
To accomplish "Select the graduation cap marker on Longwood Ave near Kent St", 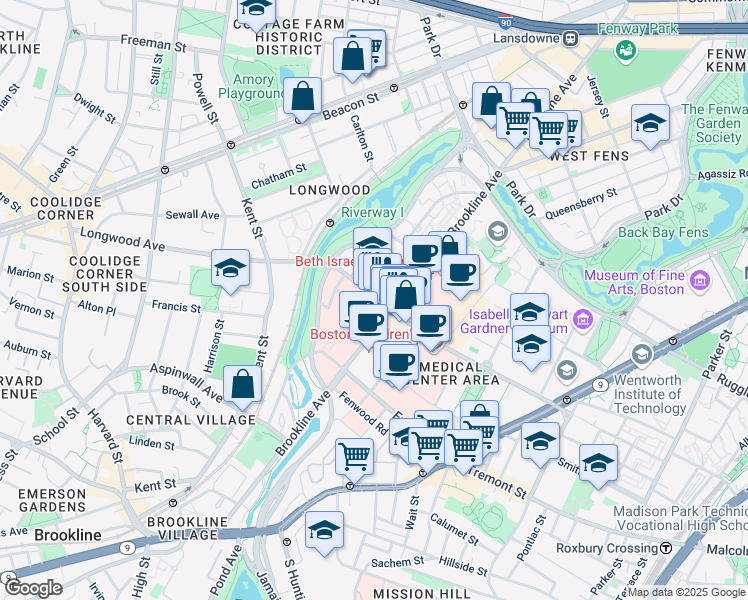I will coord(230,269).
